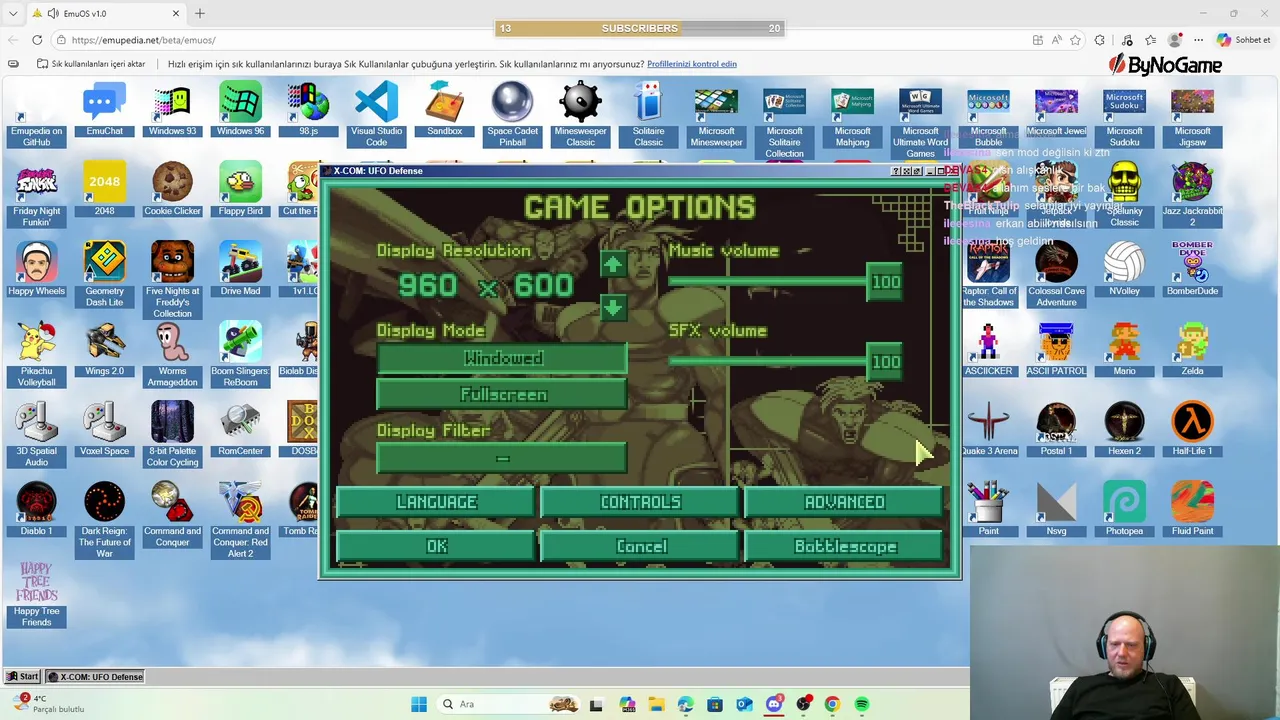The image size is (1280, 720).
Task: Launch Five Nights at Freddy's Collection
Action: [x=172, y=280]
